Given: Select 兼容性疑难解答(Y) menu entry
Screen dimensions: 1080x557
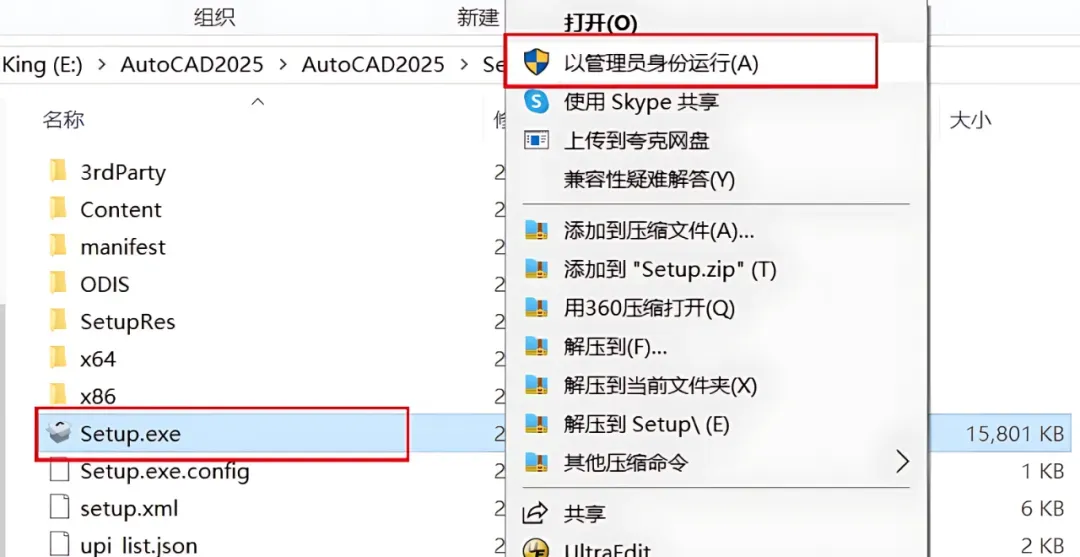Looking at the screenshot, I should point(649,179).
